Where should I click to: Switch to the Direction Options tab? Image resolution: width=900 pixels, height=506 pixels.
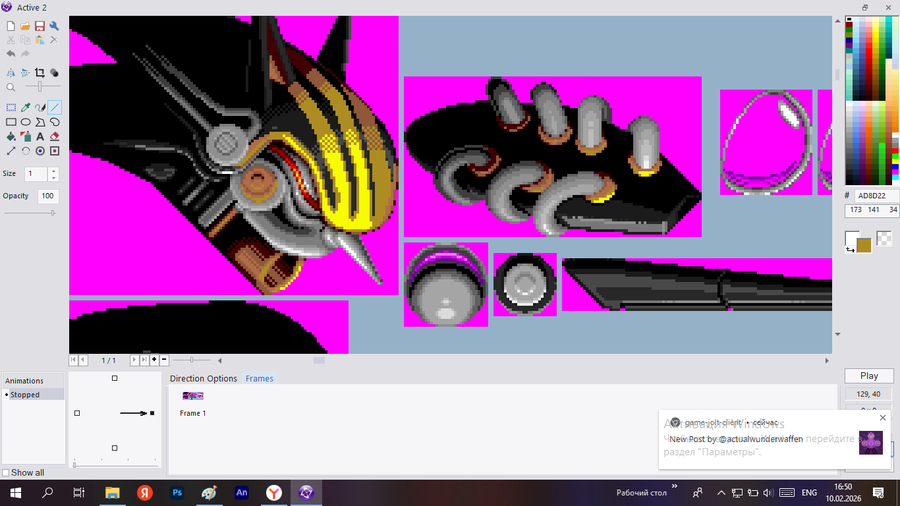pyautogui.click(x=203, y=379)
